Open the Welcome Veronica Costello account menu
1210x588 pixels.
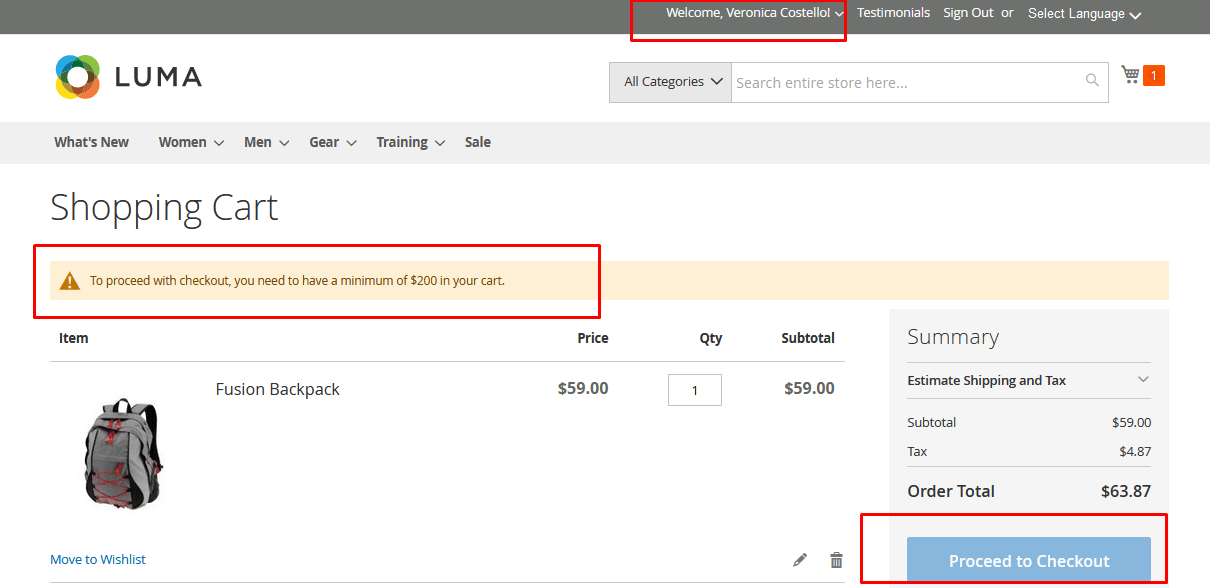pos(750,12)
